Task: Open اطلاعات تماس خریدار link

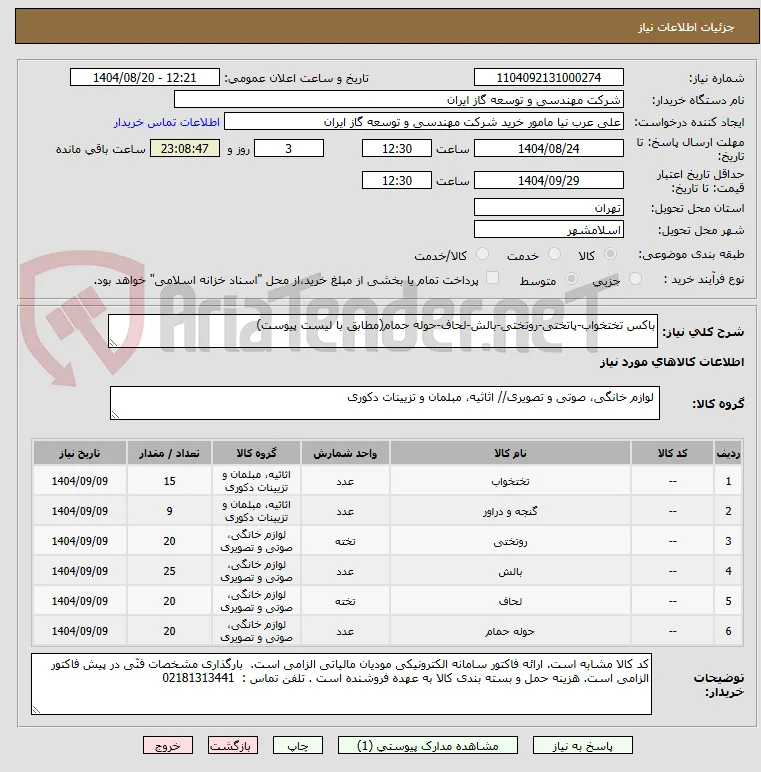Action: (167, 122)
